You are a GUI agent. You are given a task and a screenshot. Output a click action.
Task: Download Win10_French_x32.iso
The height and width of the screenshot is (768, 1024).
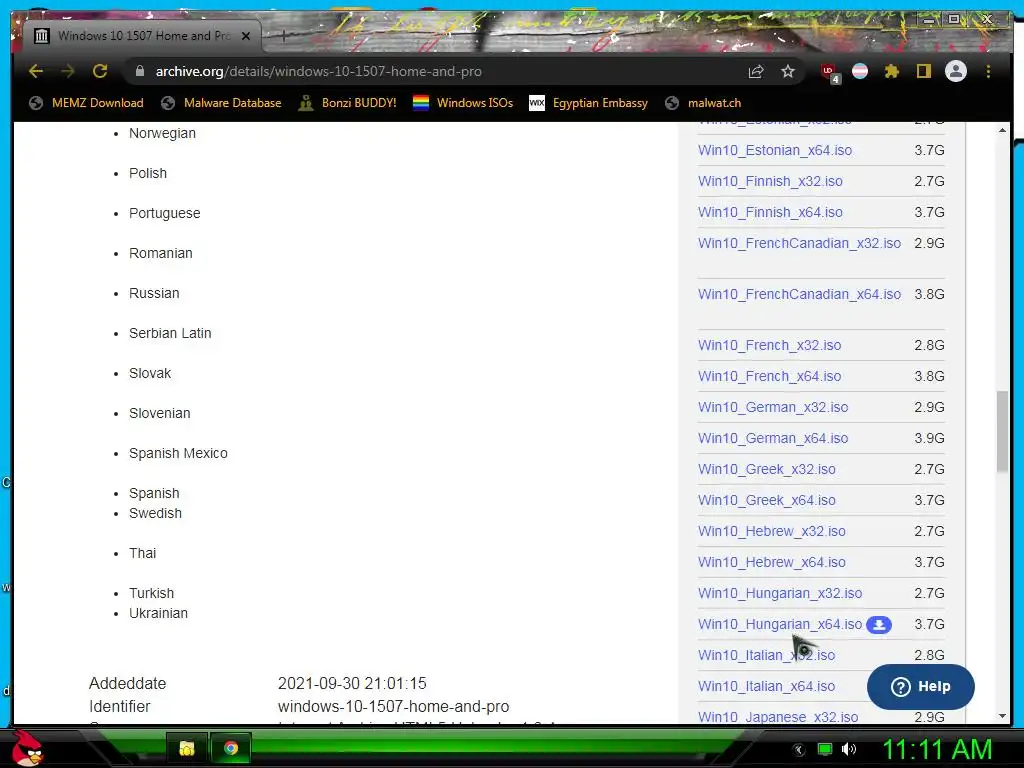coord(769,345)
